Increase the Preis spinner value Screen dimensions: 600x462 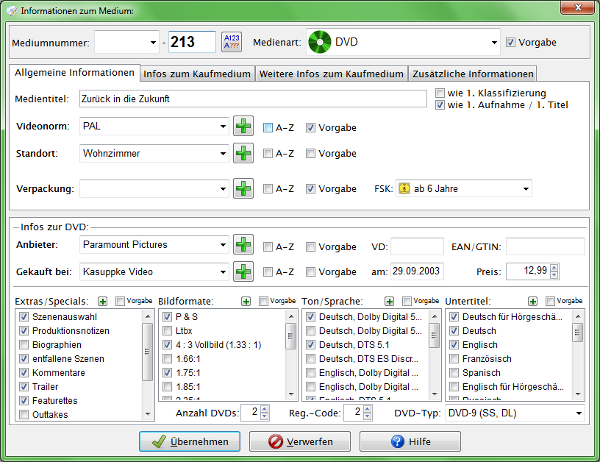555,267
